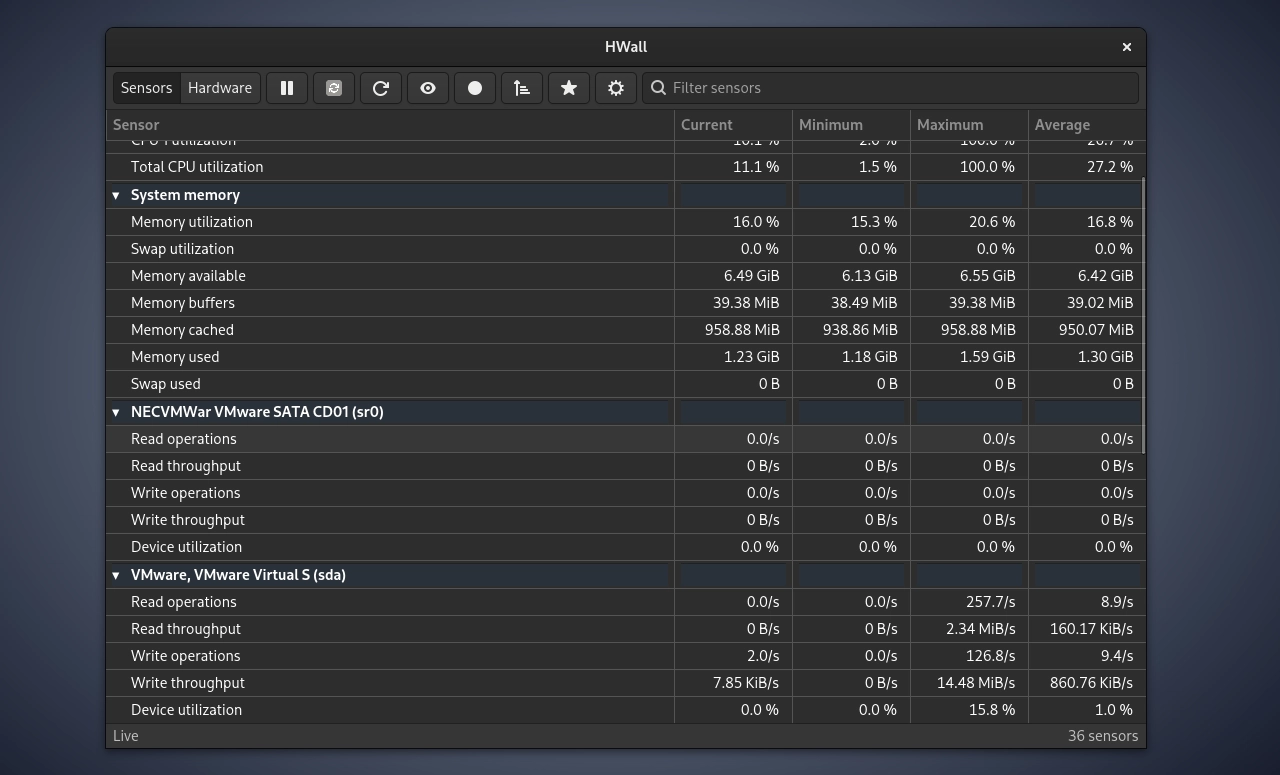
Task: Click the 7.85 KiB/s current value
Action: 746,683
